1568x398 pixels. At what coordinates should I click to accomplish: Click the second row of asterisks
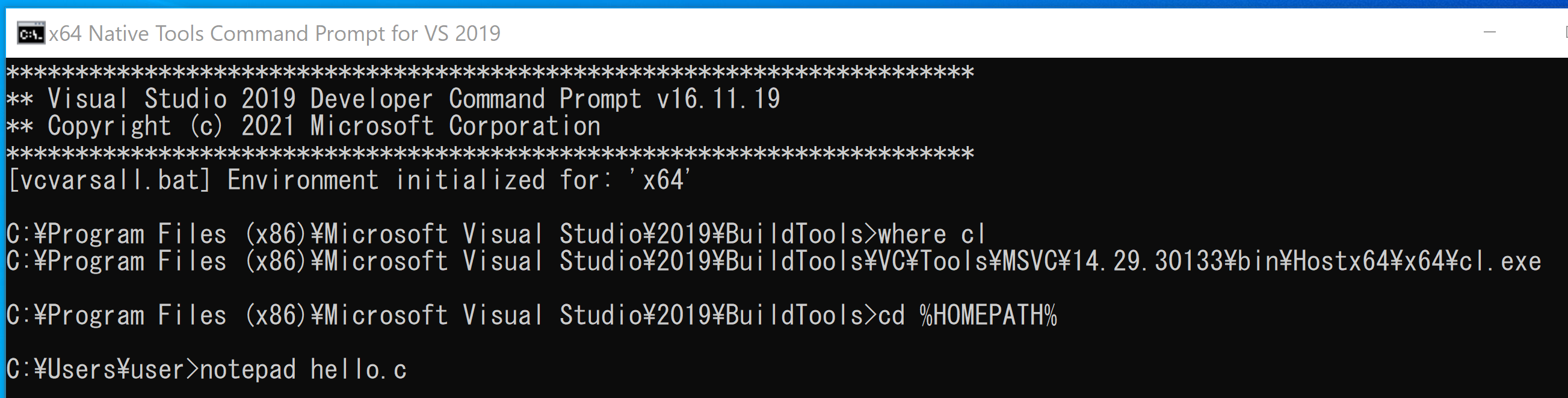pos(490,153)
